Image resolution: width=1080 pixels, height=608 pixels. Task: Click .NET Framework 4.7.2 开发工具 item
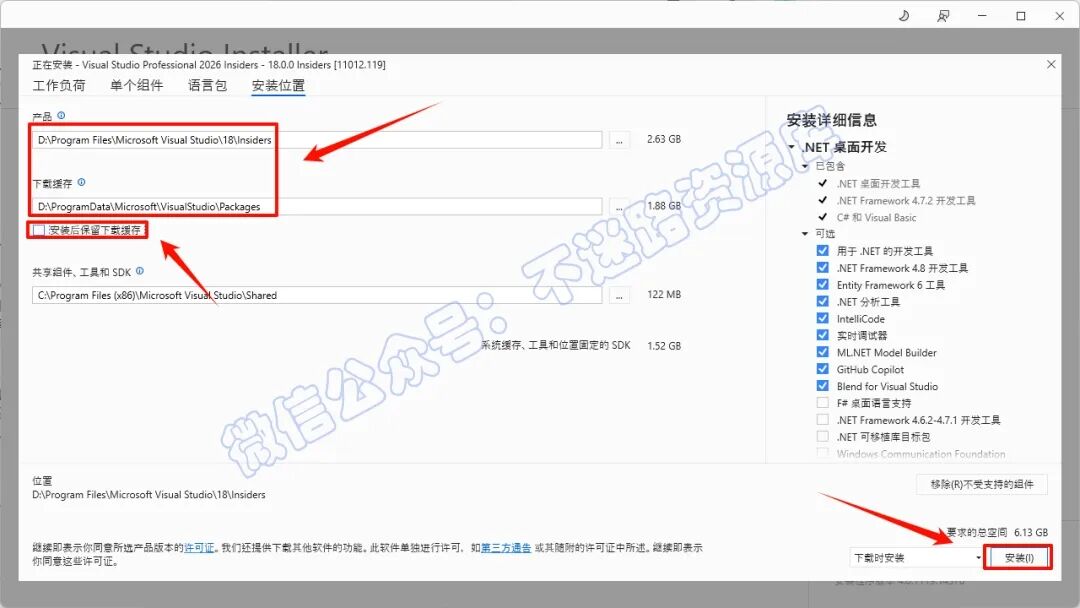coord(906,200)
